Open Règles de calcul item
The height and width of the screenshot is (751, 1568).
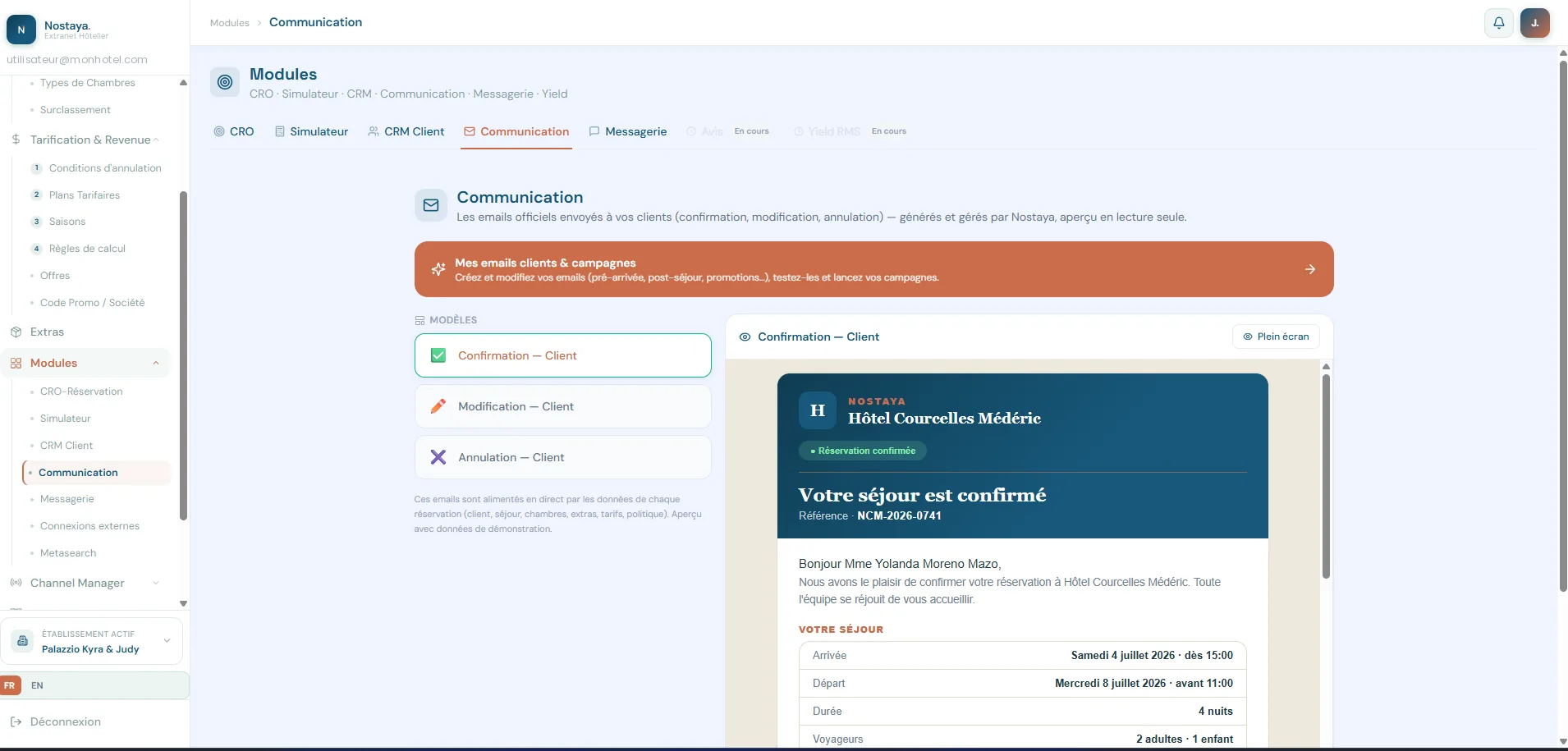point(87,249)
